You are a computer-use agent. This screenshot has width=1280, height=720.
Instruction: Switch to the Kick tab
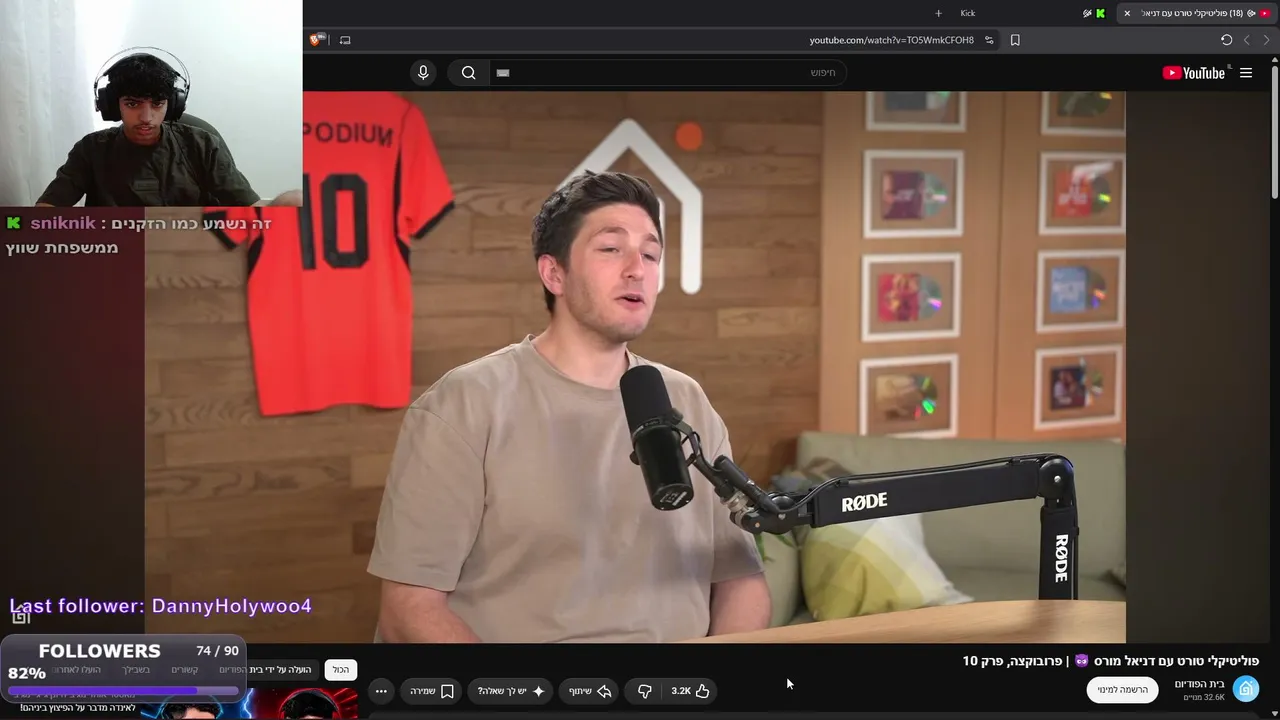[x=967, y=13]
